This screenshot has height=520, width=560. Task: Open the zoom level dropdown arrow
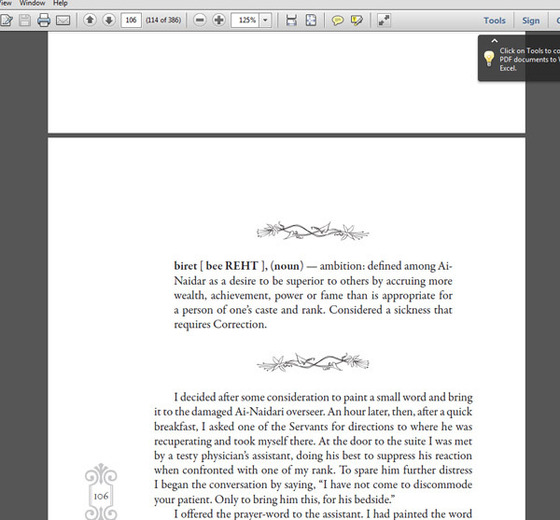click(265, 20)
